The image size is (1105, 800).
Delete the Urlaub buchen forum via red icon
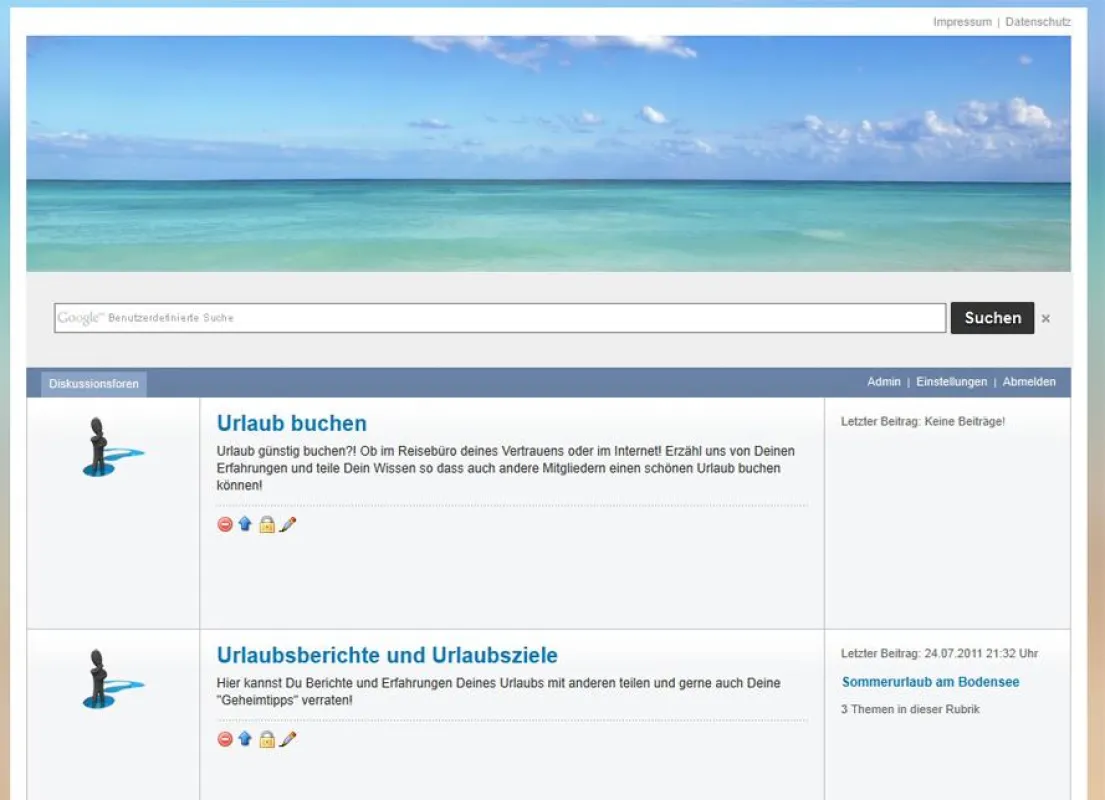coord(225,524)
